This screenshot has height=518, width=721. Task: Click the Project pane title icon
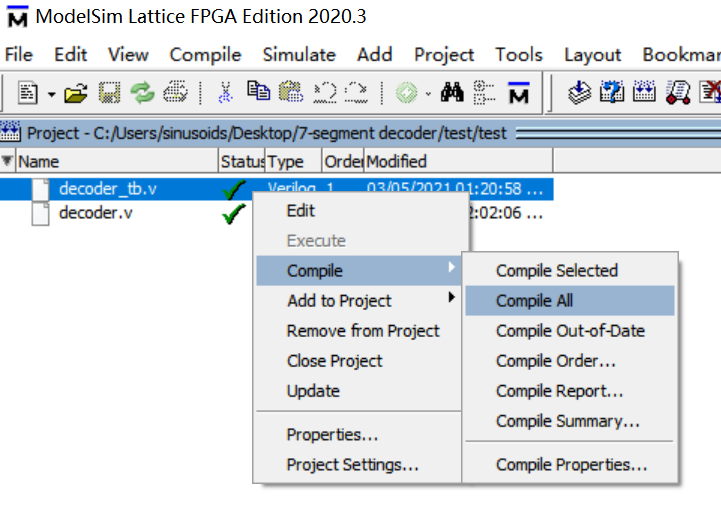10,132
